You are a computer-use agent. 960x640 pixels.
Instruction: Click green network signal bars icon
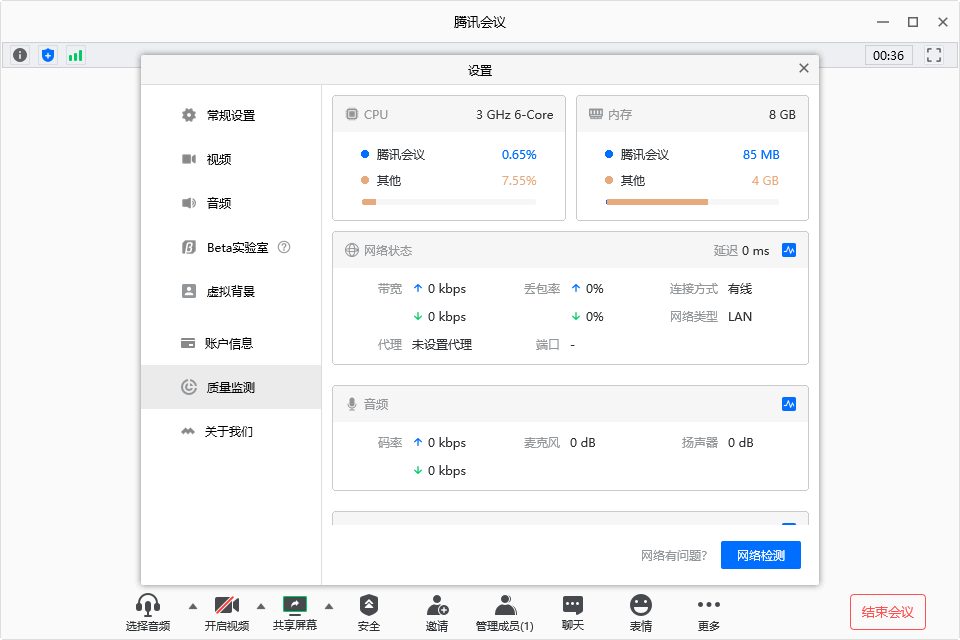pyautogui.click(x=75, y=55)
